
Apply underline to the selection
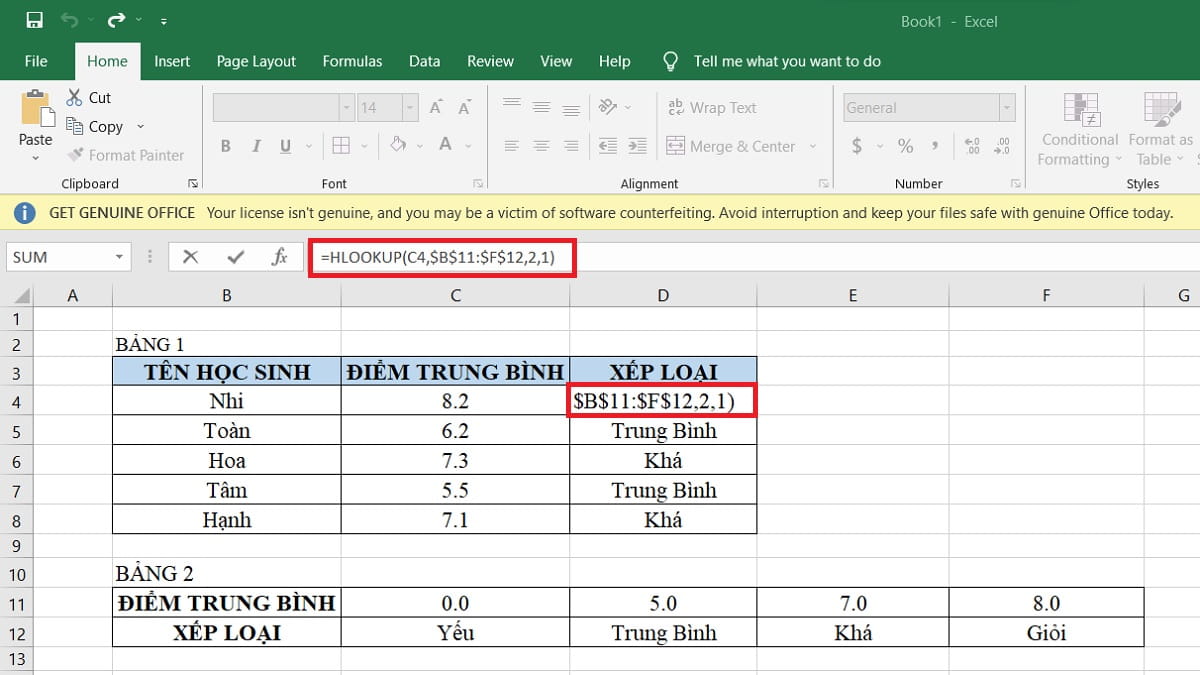pos(285,145)
